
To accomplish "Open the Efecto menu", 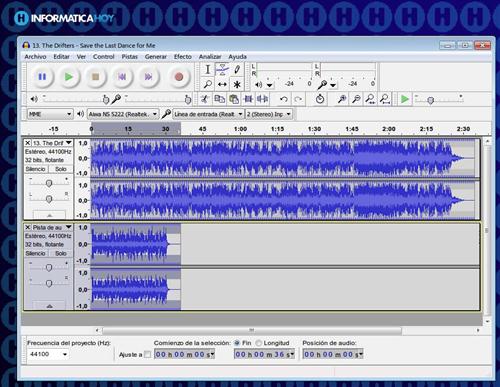I will (183, 57).
